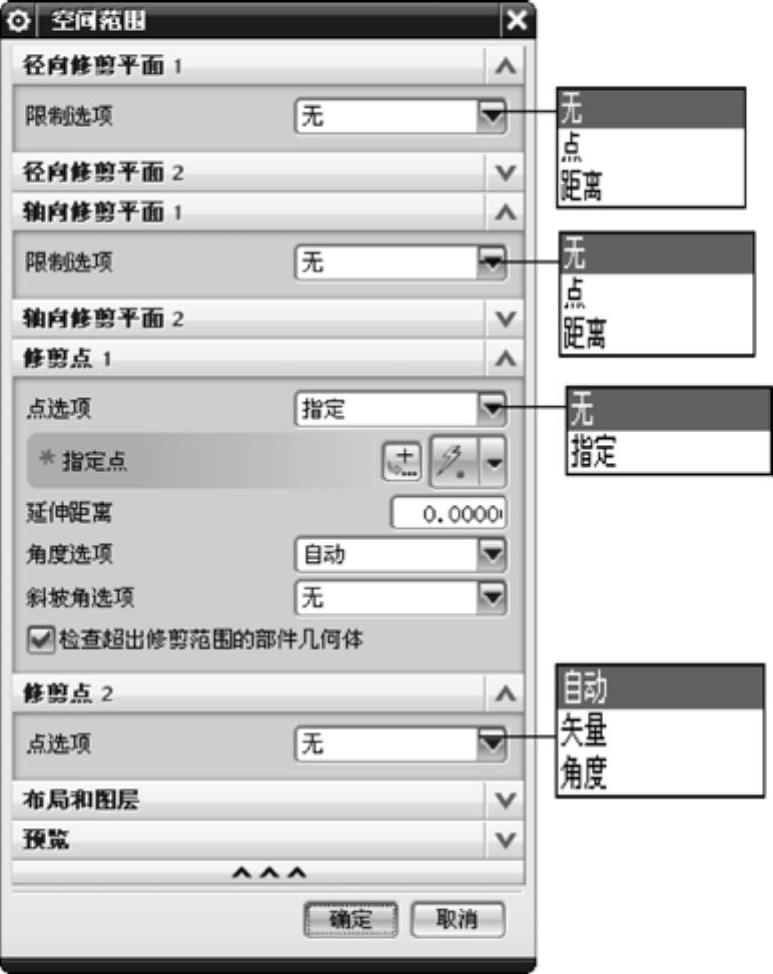Expand the 预览 section arrow
The width and height of the screenshot is (773, 974).
pyautogui.click(x=505, y=840)
